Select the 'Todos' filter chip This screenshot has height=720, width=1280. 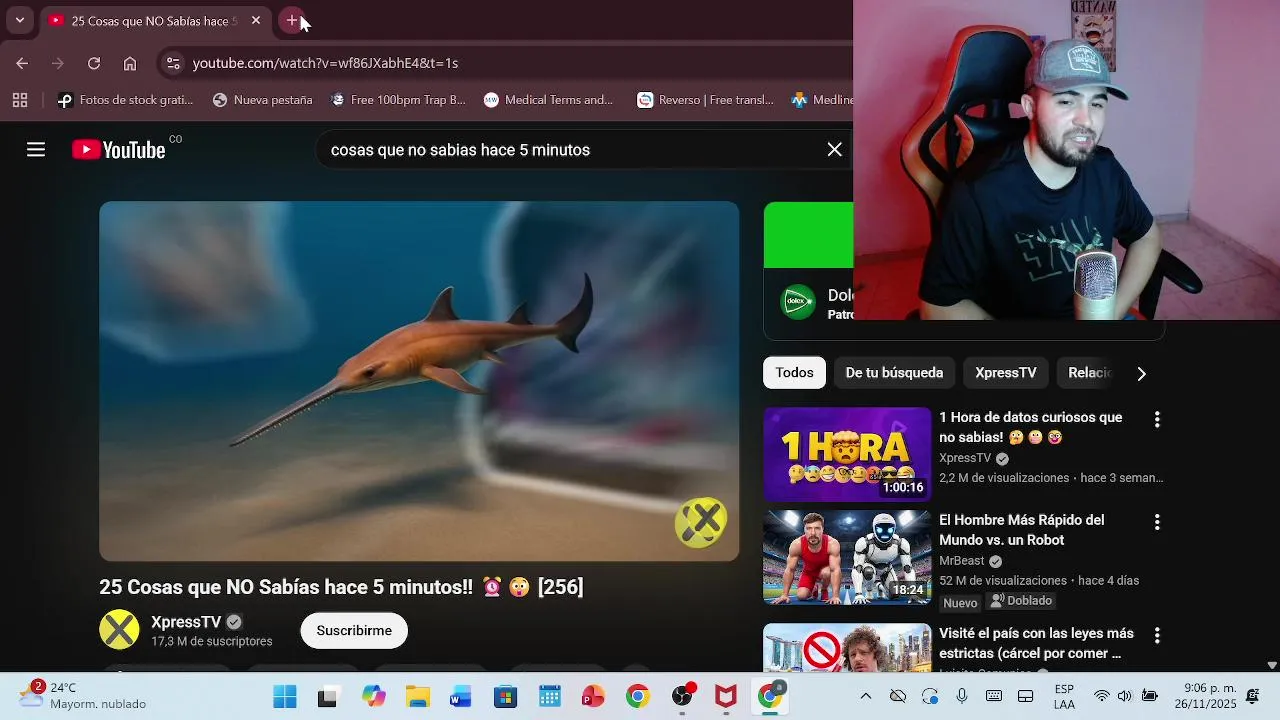pos(794,373)
